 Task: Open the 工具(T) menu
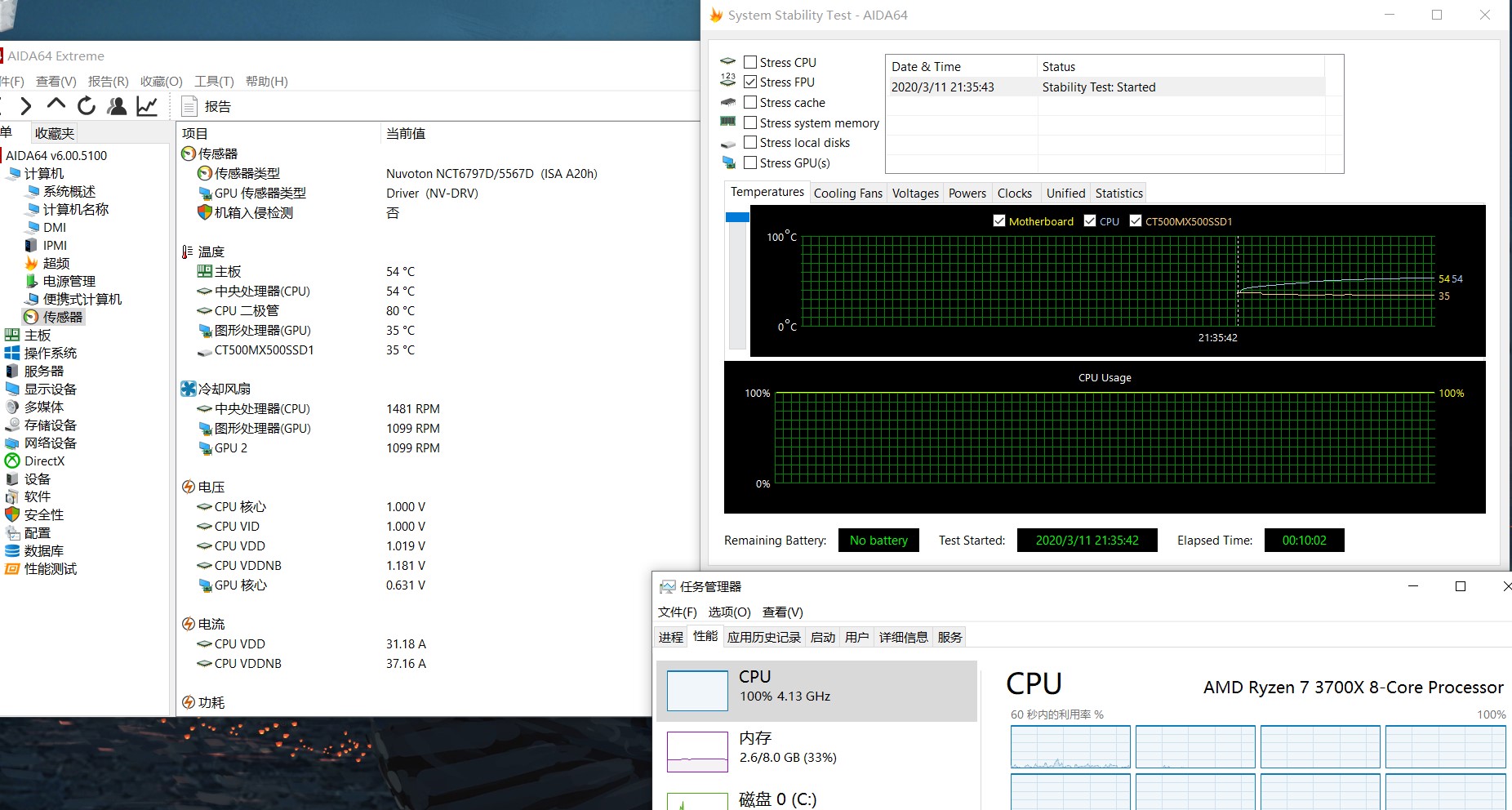click(x=214, y=81)
